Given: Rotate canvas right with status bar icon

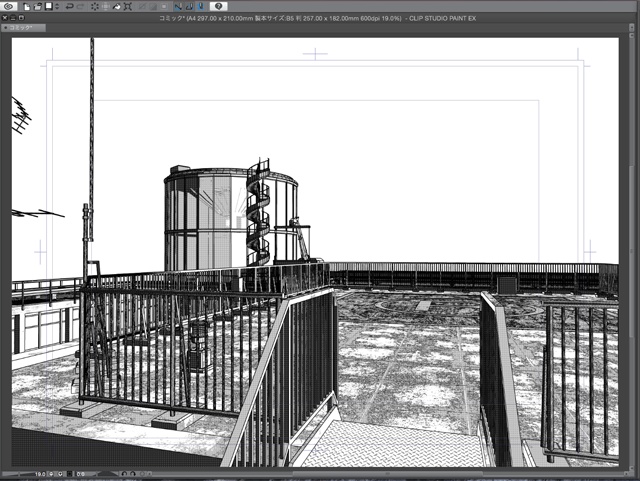Looking at the screenshot, I should coord(133,474).
